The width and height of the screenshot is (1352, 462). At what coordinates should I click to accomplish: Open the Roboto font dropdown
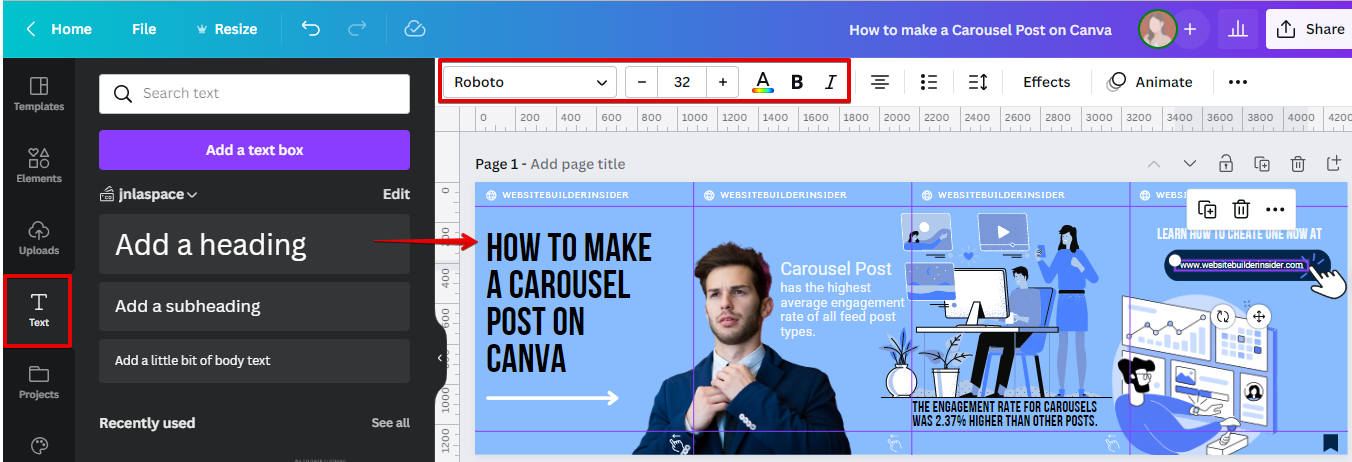pyautogui.click(x=530, y=82)
